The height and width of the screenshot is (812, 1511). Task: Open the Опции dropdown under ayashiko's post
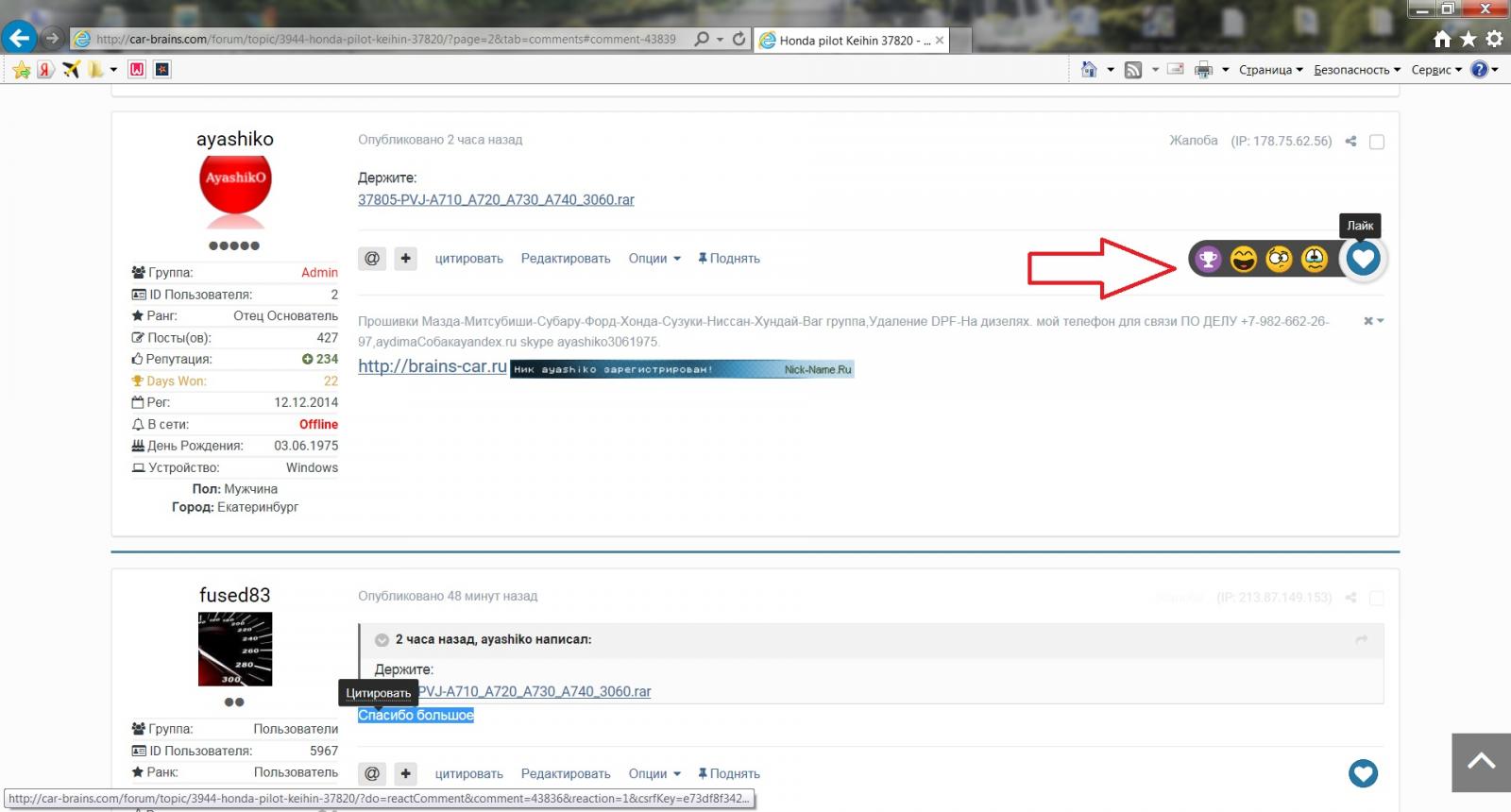pos(654,259)
